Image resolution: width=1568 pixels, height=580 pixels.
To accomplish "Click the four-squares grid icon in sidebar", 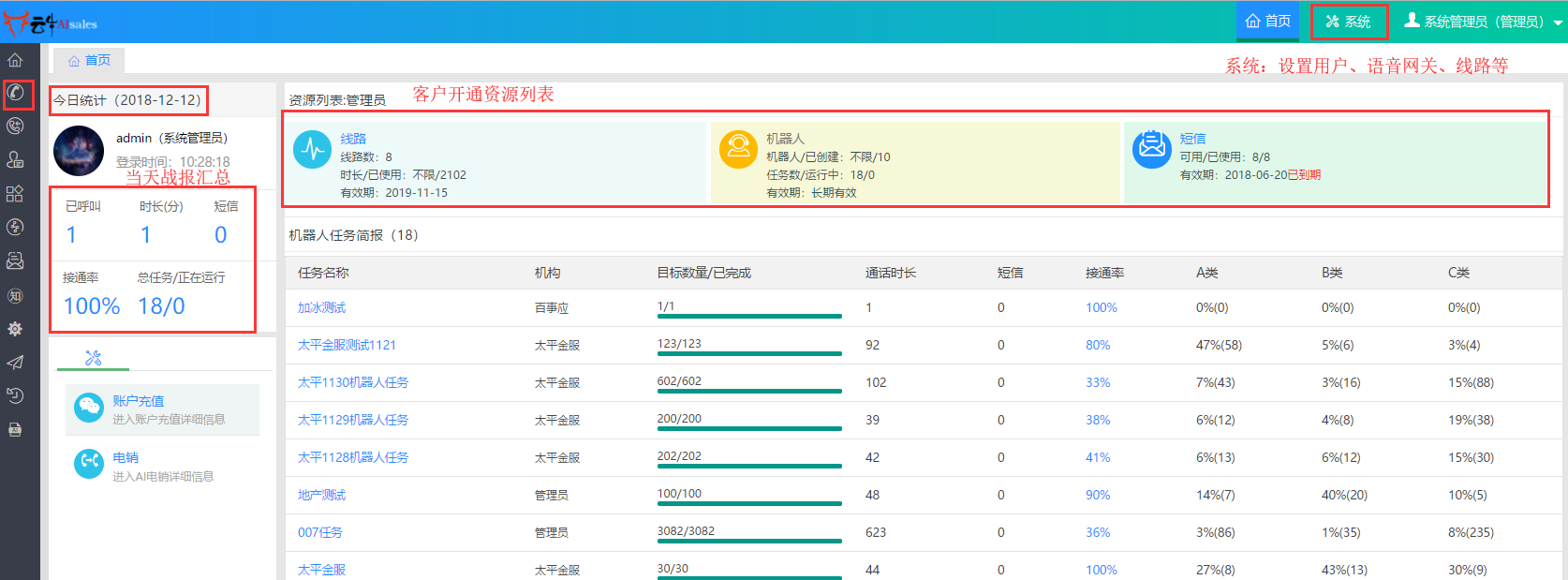I will (15, 194).
